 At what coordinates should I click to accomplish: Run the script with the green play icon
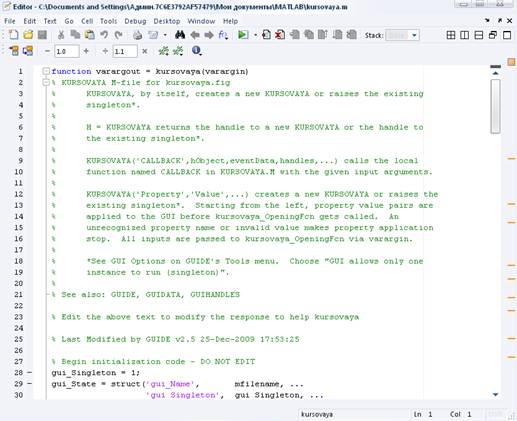[243, 35]
